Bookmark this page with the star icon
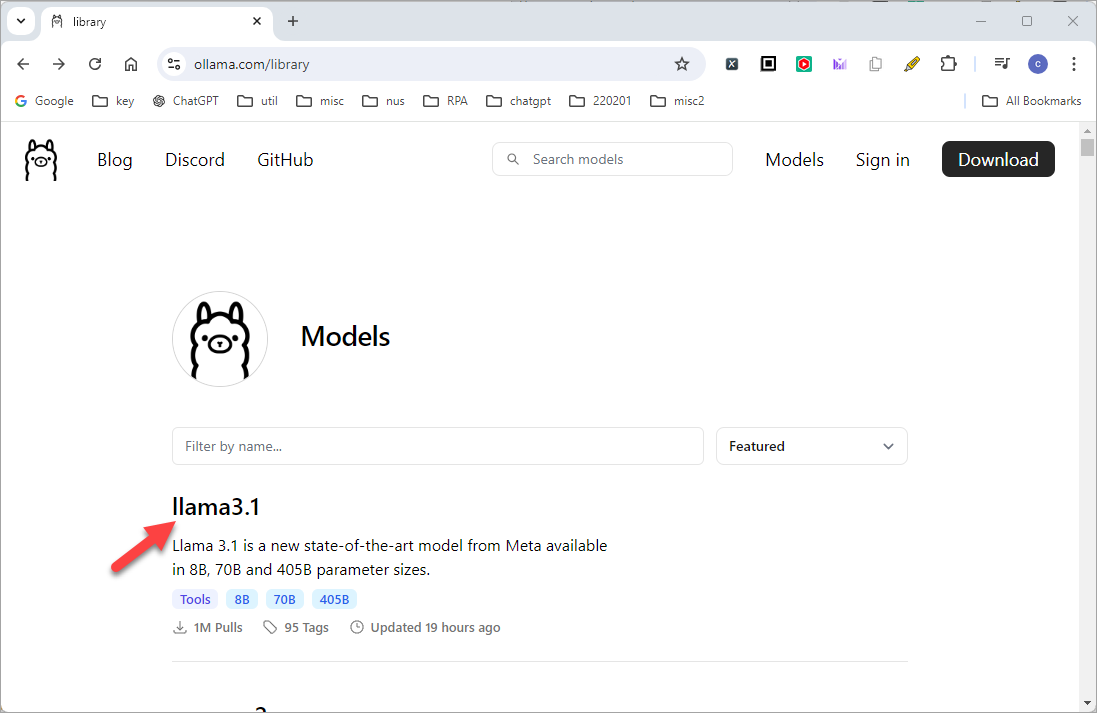 tap(681, 64)
